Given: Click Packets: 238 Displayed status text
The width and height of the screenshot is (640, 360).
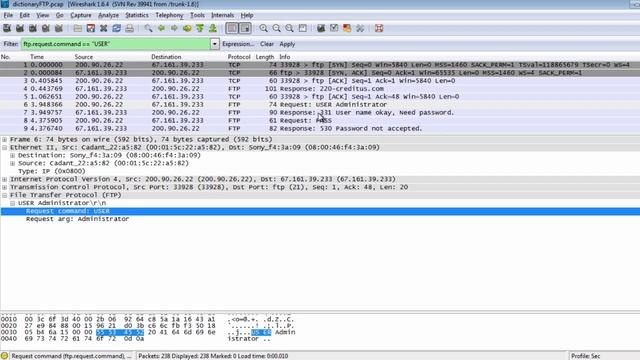Looking at the screenshot, I should click(x=213, y=356).
